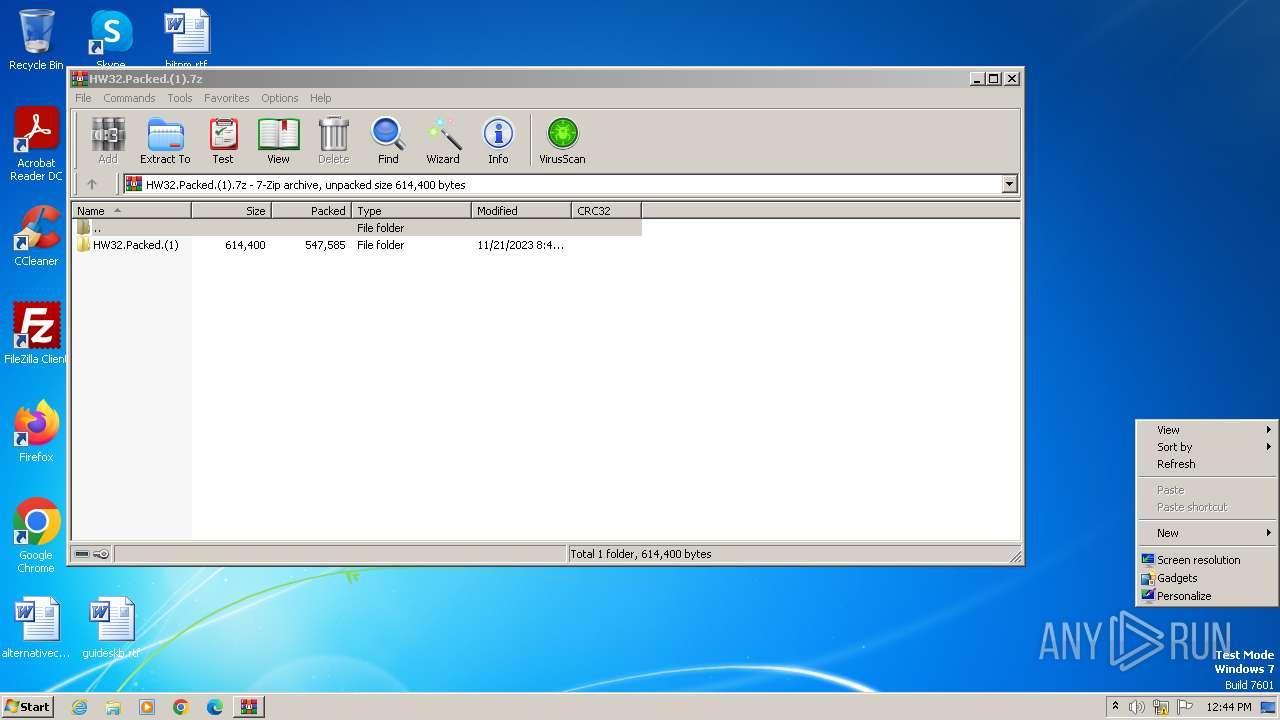This screenshot has width=1280, height=720.
Task: Launch FileZilla Client shortcut
Action: (36, 334)
